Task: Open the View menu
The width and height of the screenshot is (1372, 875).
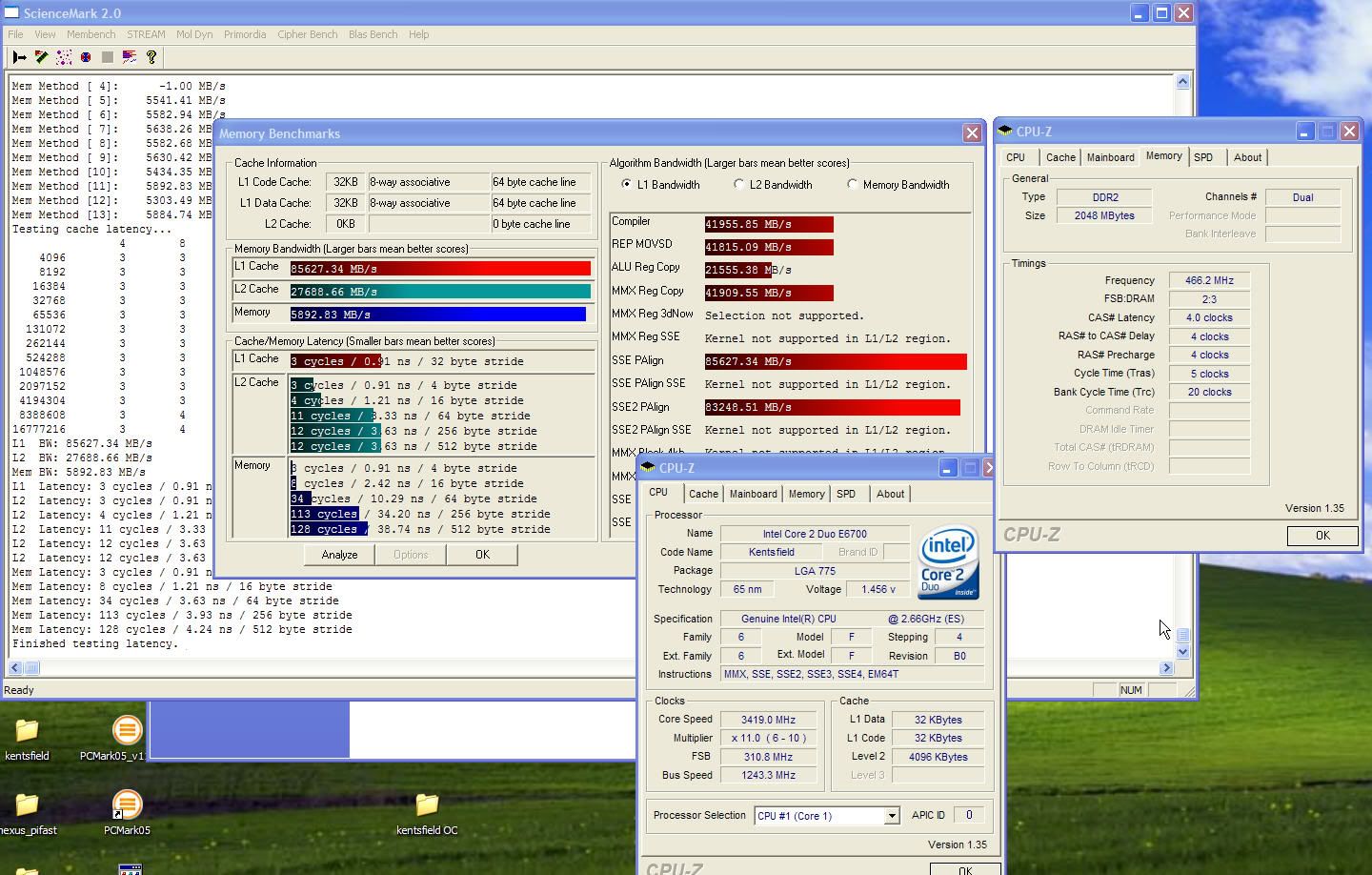Action: pos(45,34)
